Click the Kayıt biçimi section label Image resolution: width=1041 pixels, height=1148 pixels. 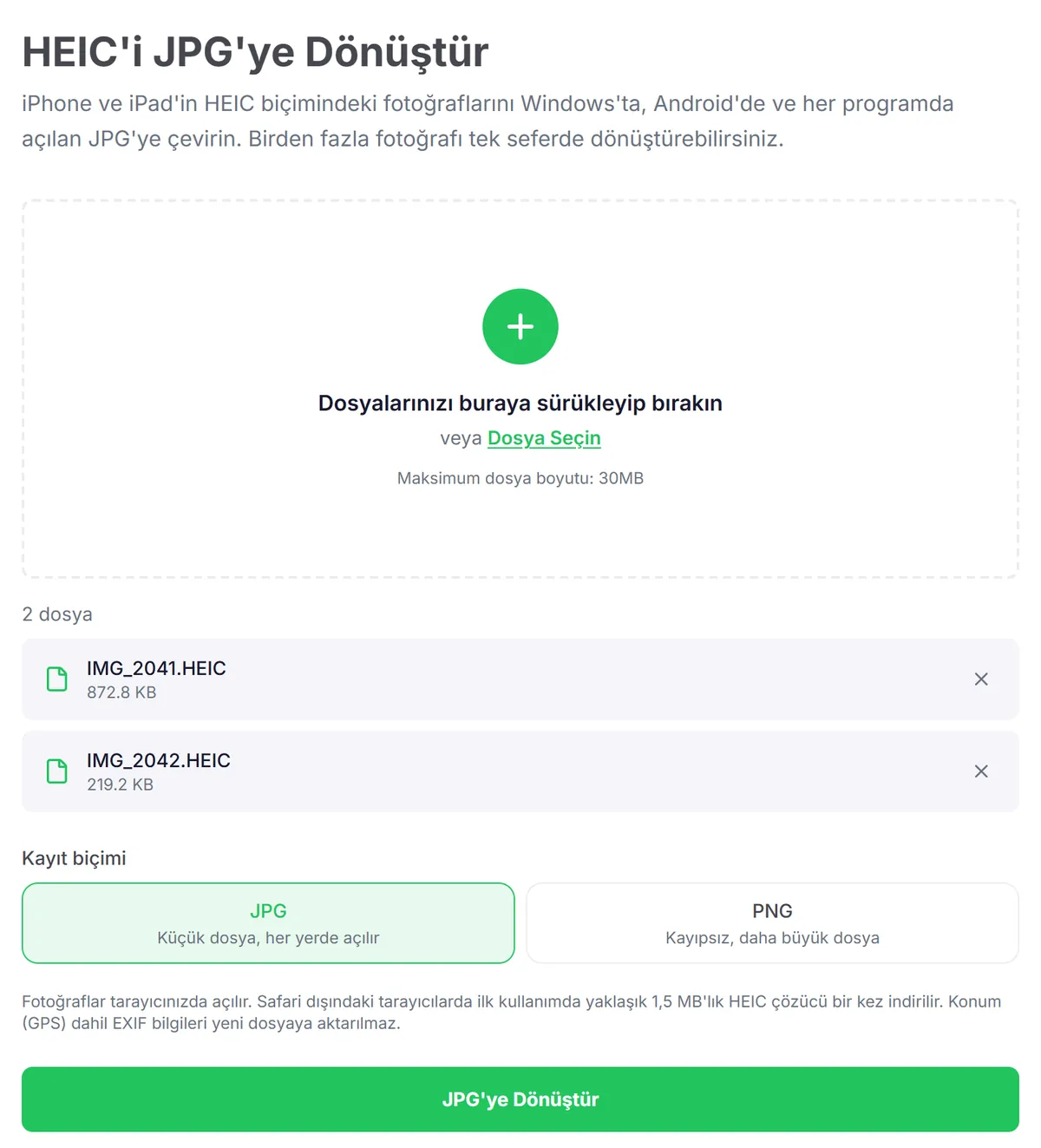(x=74, y=858)
